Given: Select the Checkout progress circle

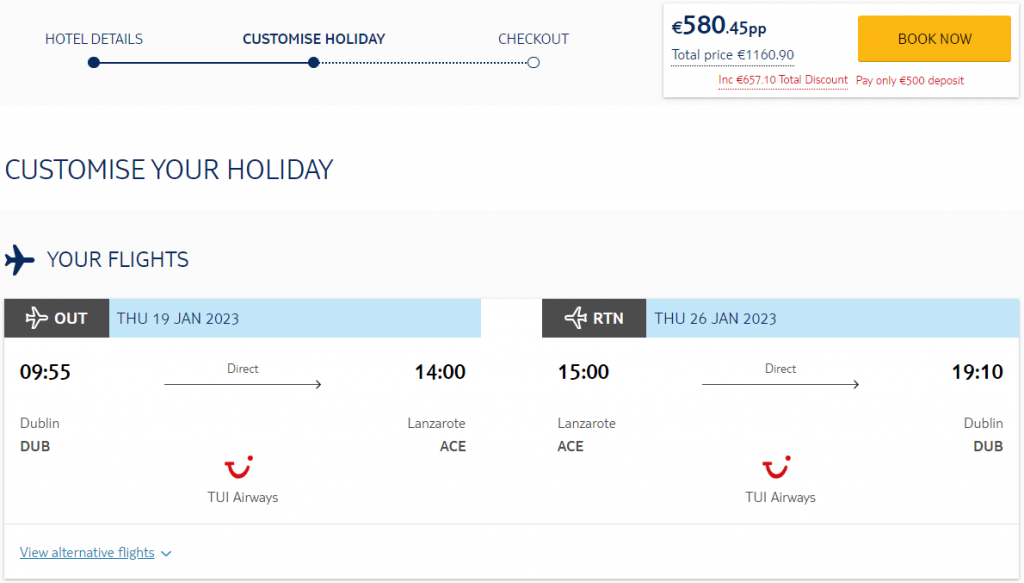Looking at the screenshot, I should (x=534, y=63).
